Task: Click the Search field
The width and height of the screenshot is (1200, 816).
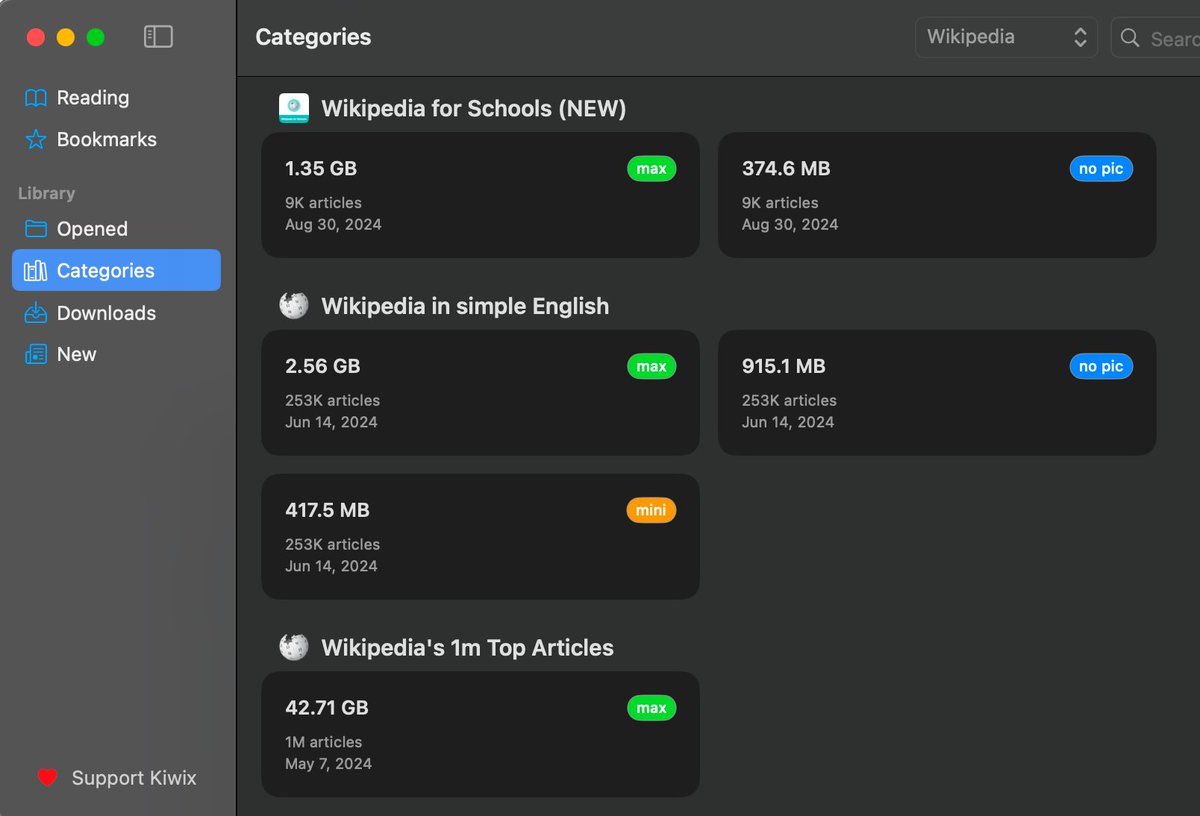Action: (1156, 38)
